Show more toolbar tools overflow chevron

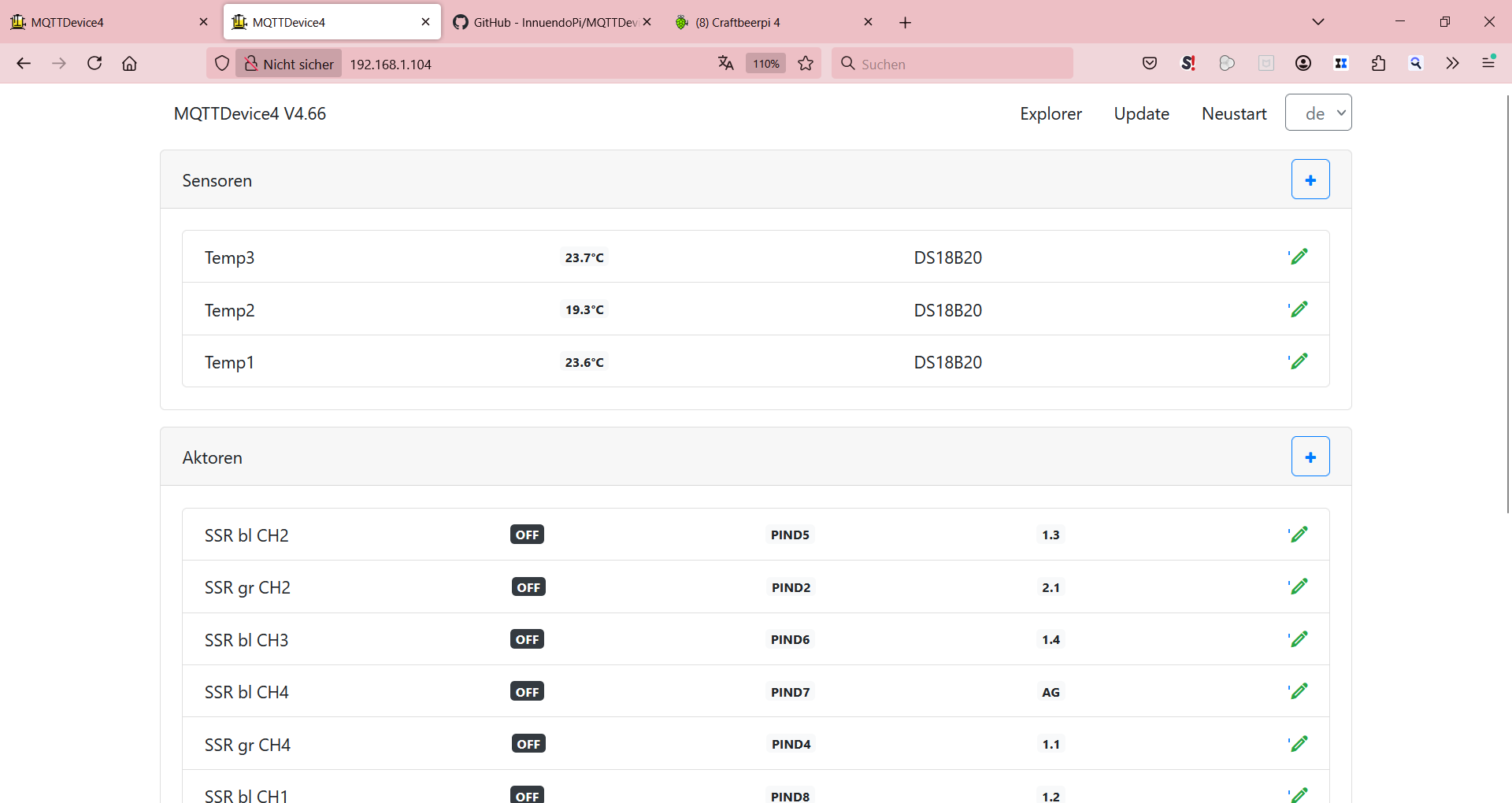click(1451, 64)
